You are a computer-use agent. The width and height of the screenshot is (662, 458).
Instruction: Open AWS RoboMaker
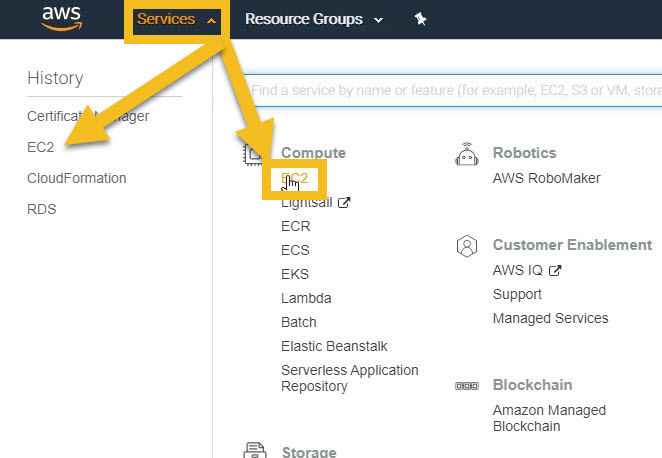pos(546,178)
